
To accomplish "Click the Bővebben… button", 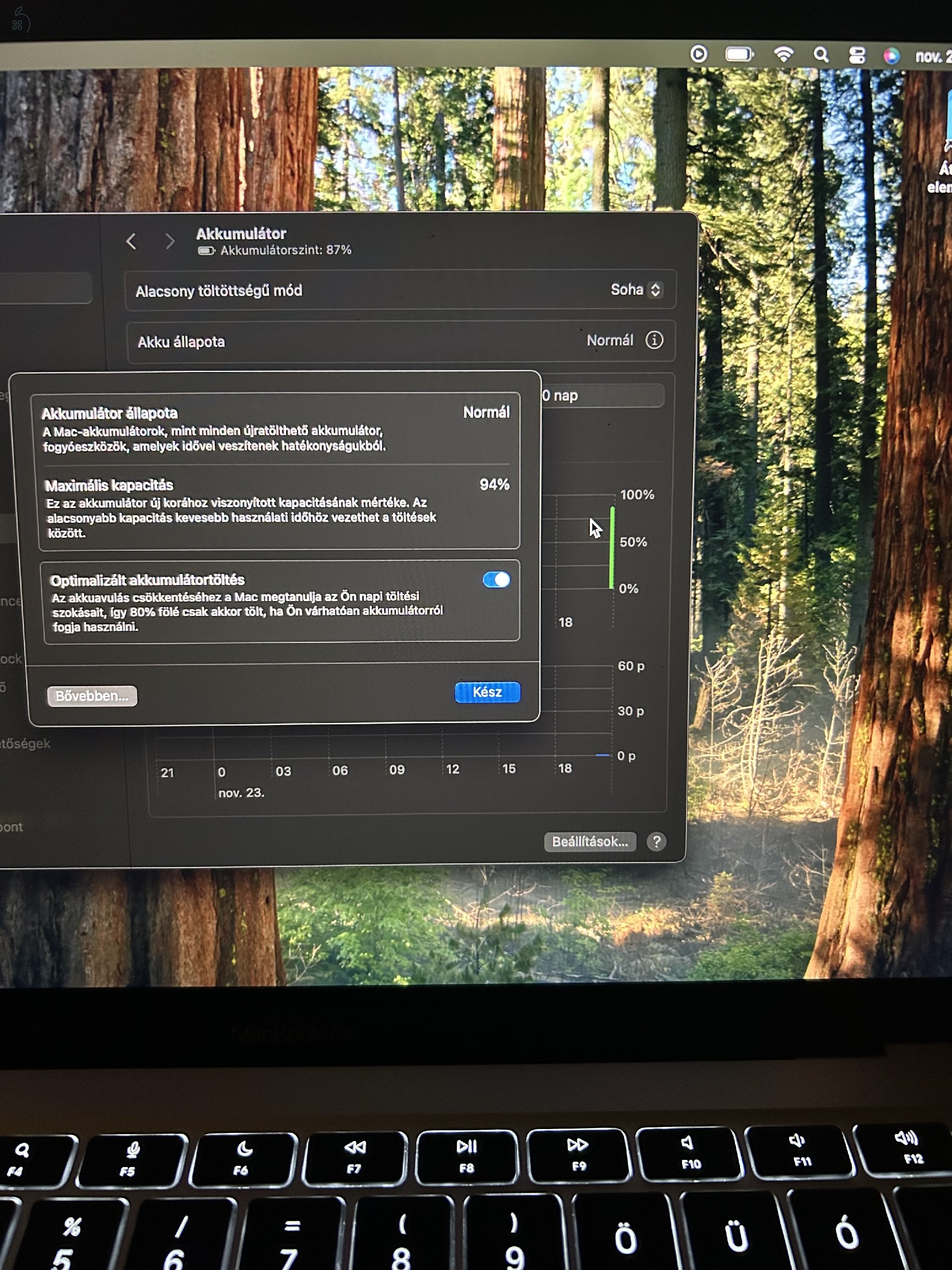I will [x=93, y=696].
